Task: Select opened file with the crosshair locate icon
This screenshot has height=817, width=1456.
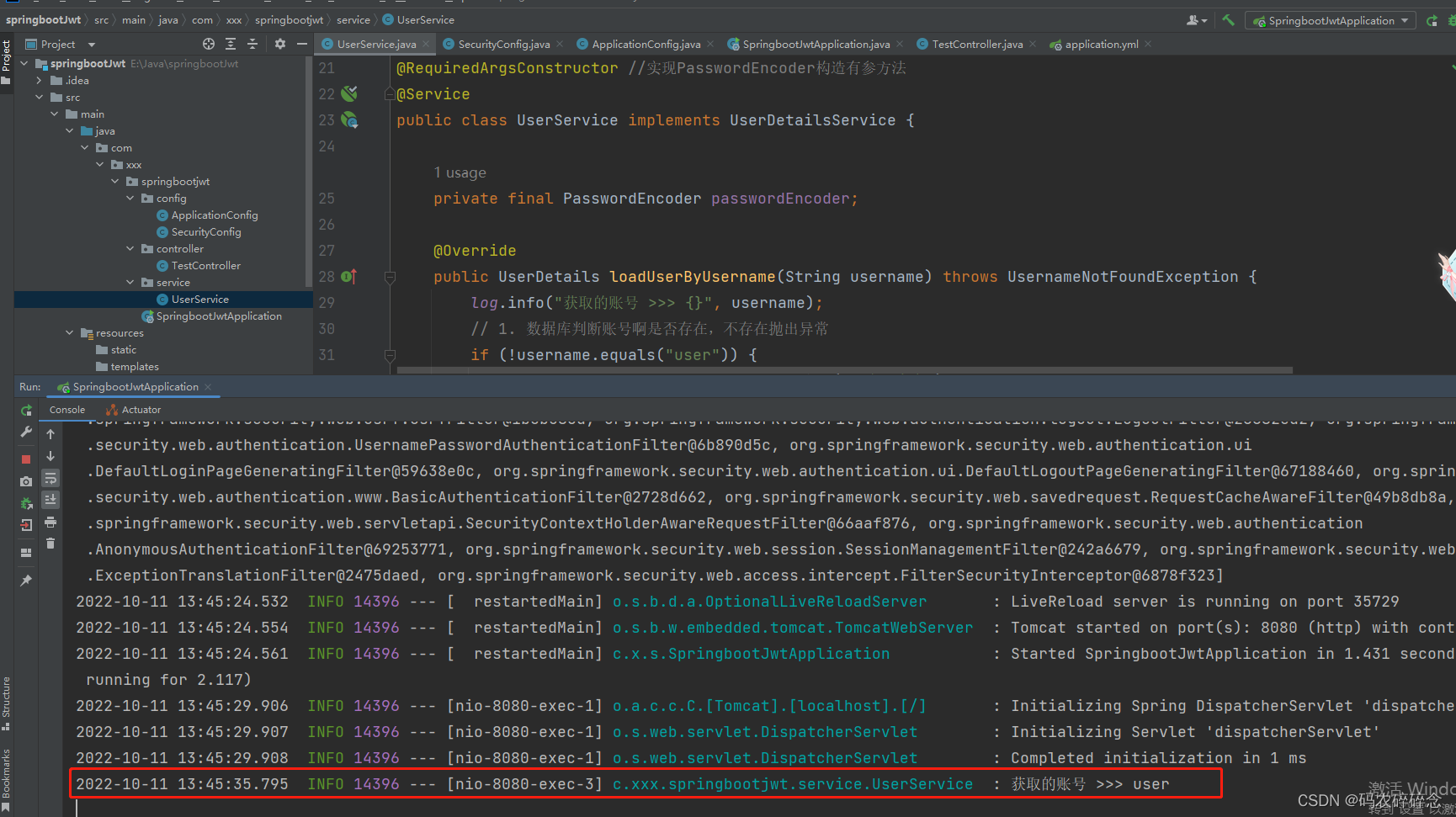Action: pyautogui.click(x=209, y=44)
